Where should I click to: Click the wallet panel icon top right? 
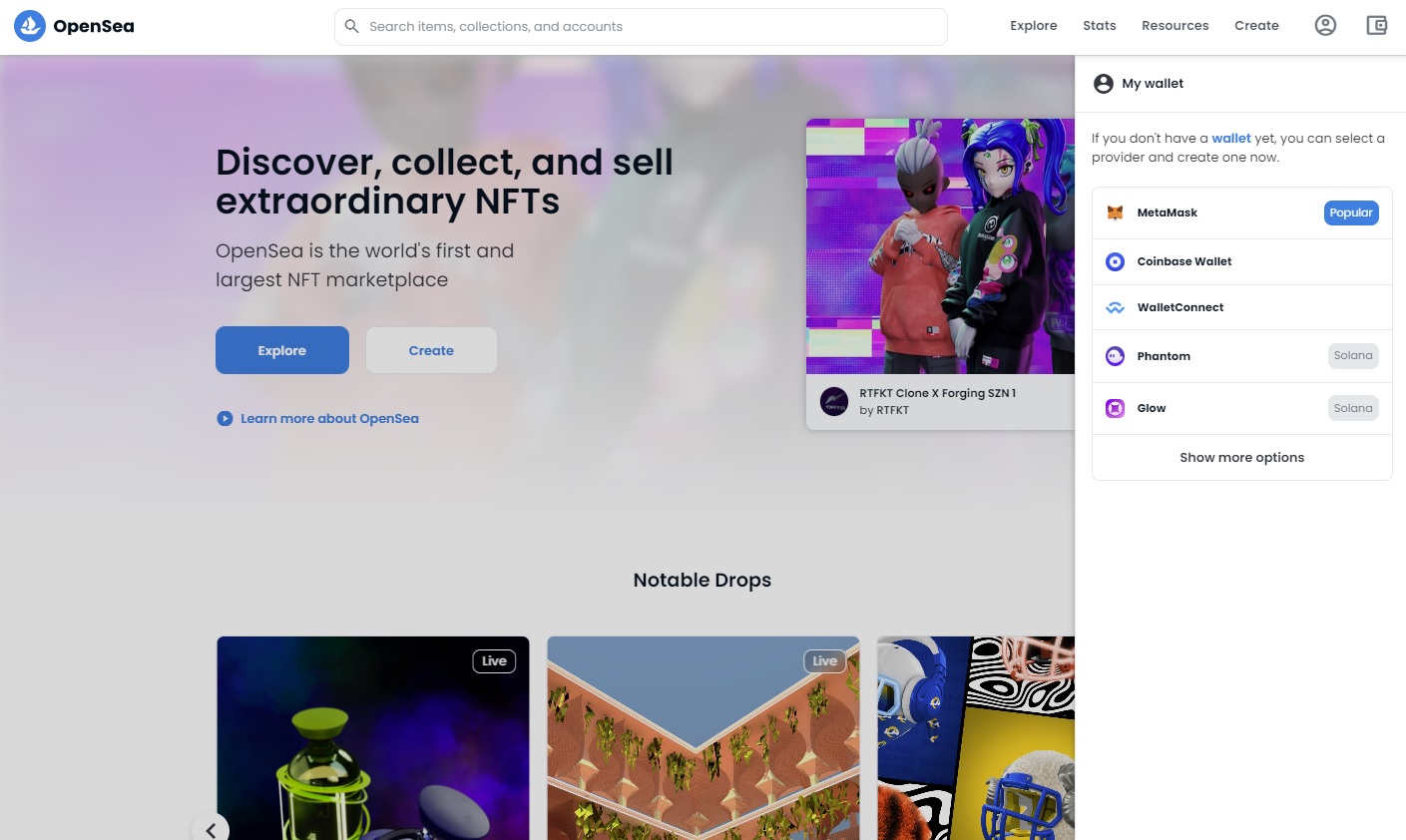[1377, 25]
